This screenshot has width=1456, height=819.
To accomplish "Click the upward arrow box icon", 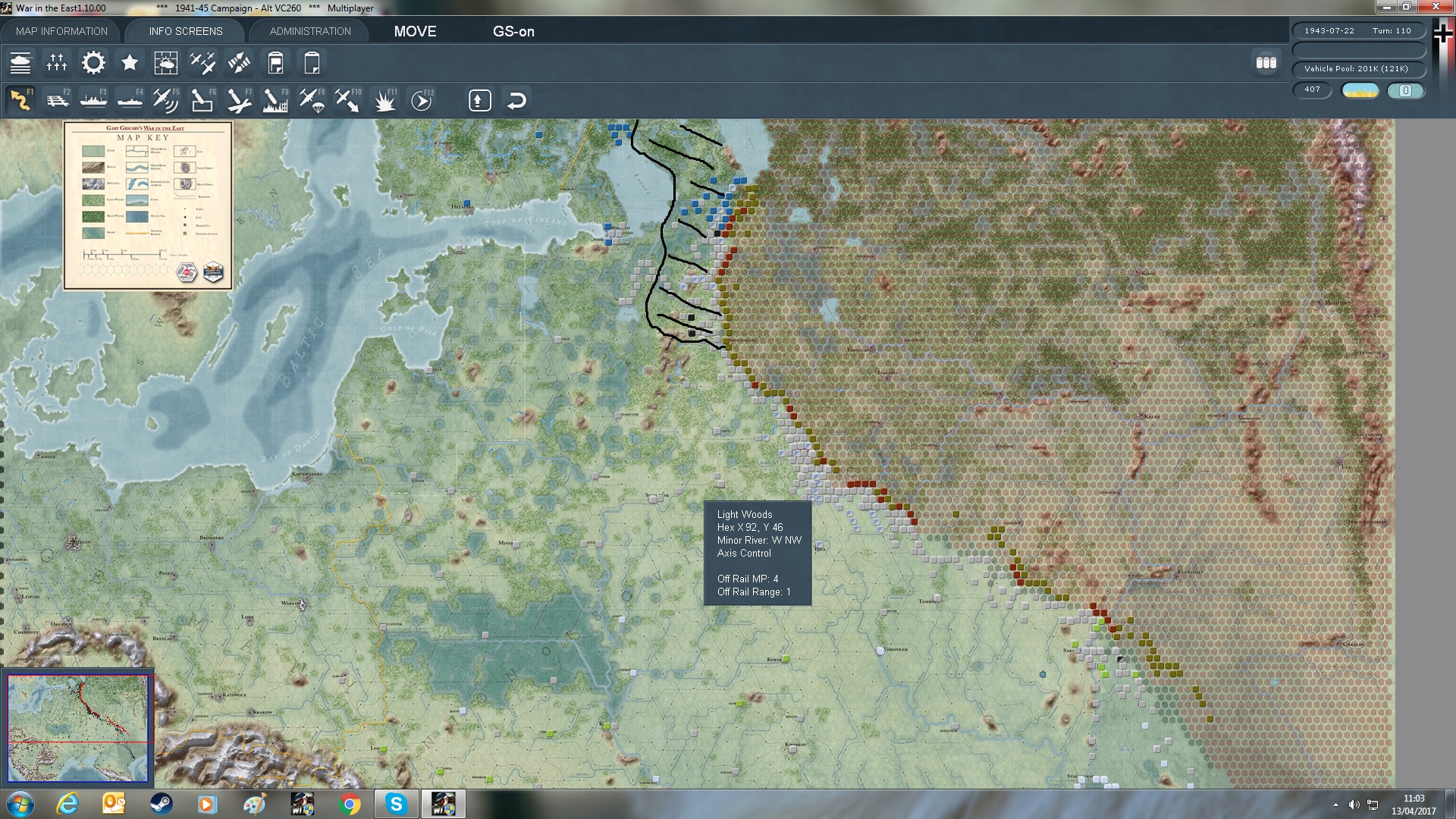I will 480,100.
